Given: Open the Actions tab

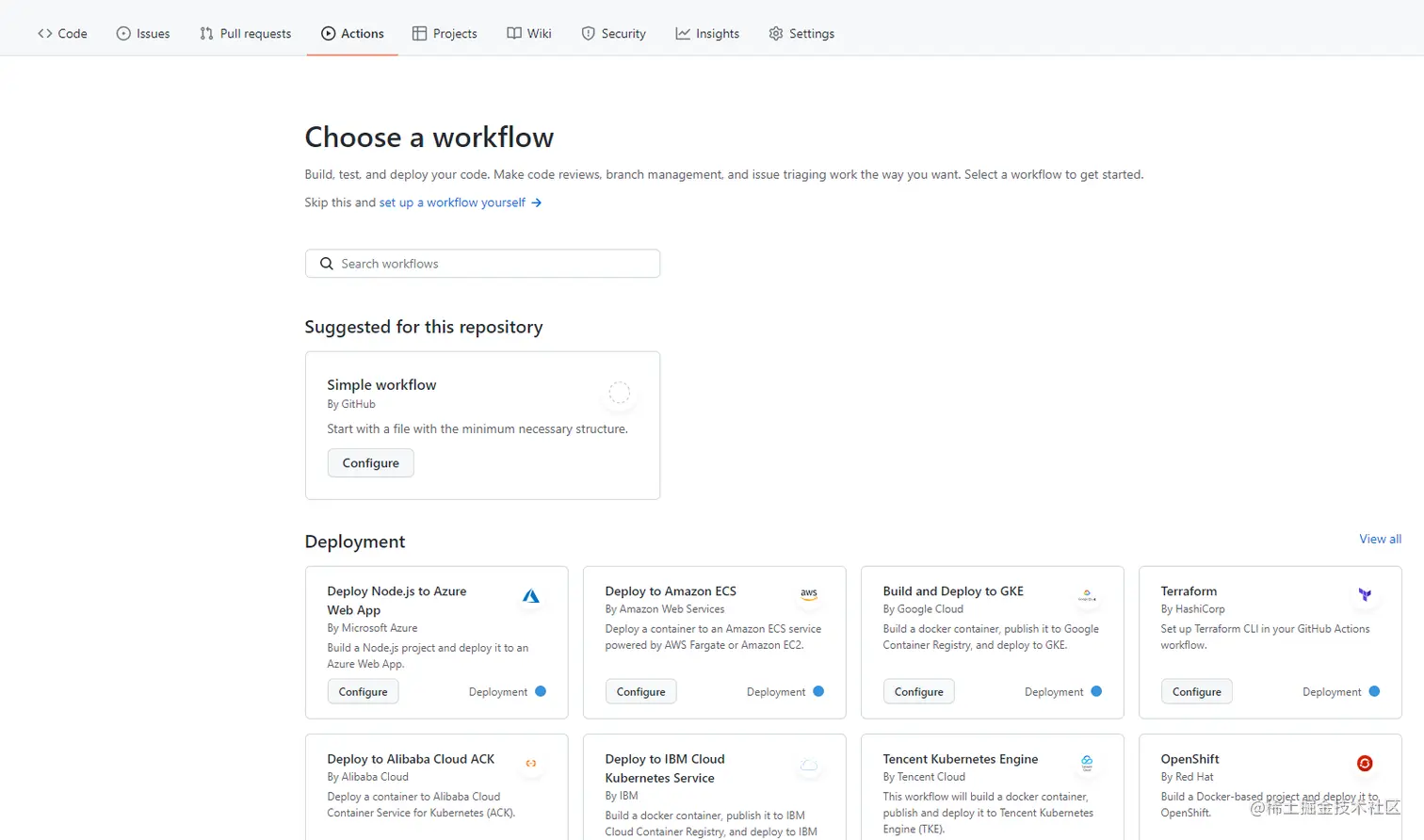Looking at the screenshot, I should [352, 34].
